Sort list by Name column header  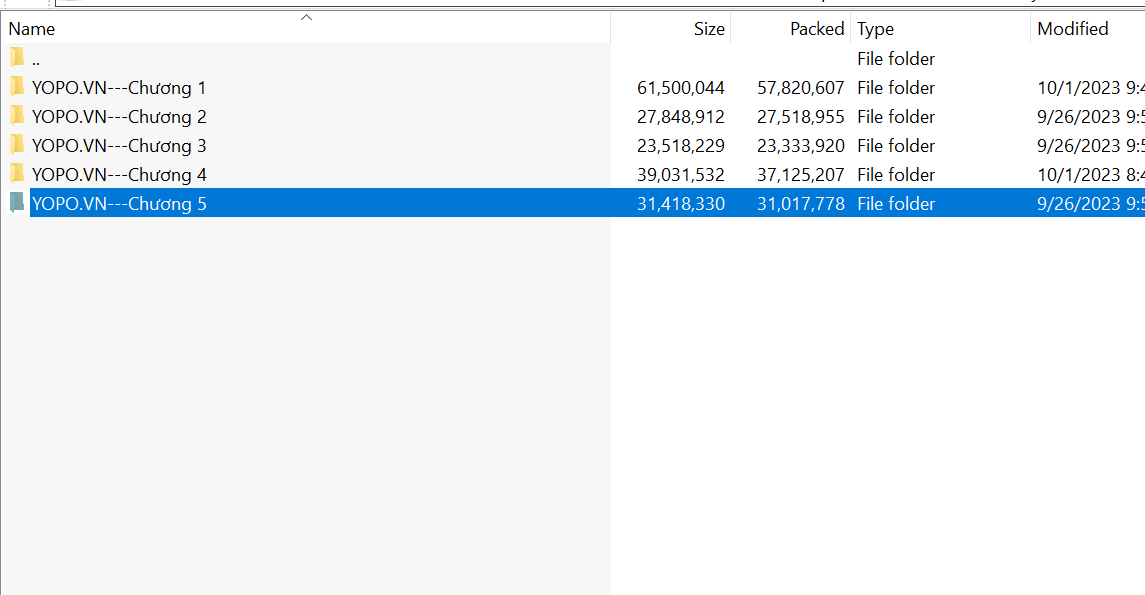32,29
